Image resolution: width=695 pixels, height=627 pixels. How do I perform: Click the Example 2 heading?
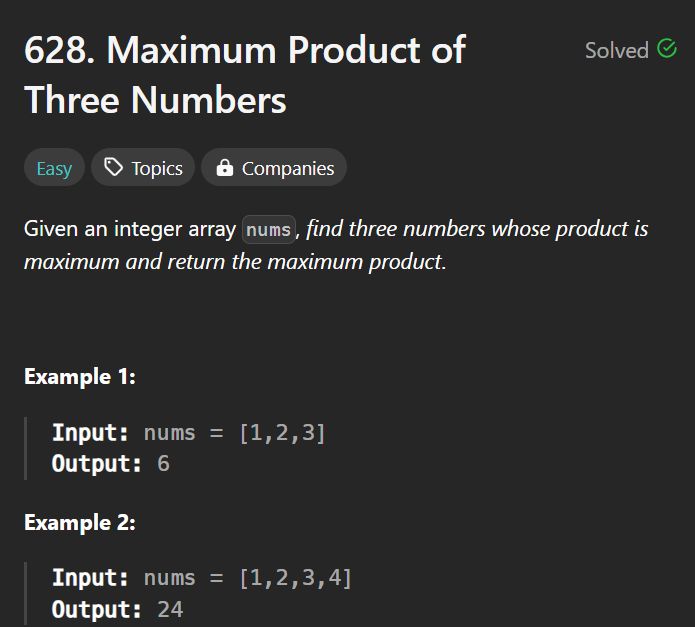(80, 523)
